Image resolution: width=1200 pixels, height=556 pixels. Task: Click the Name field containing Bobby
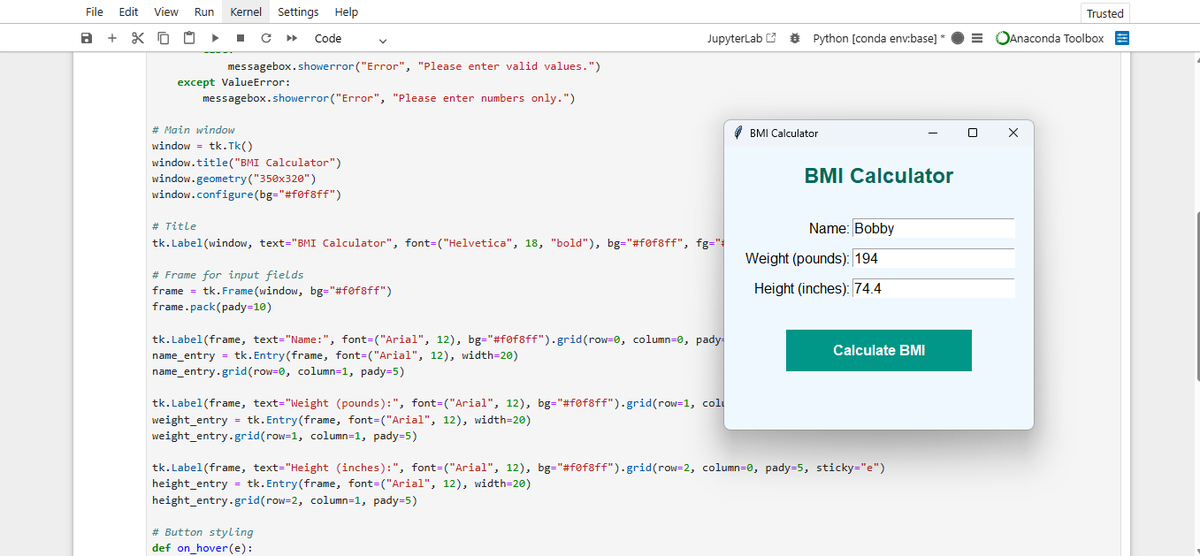coord(933,228)
